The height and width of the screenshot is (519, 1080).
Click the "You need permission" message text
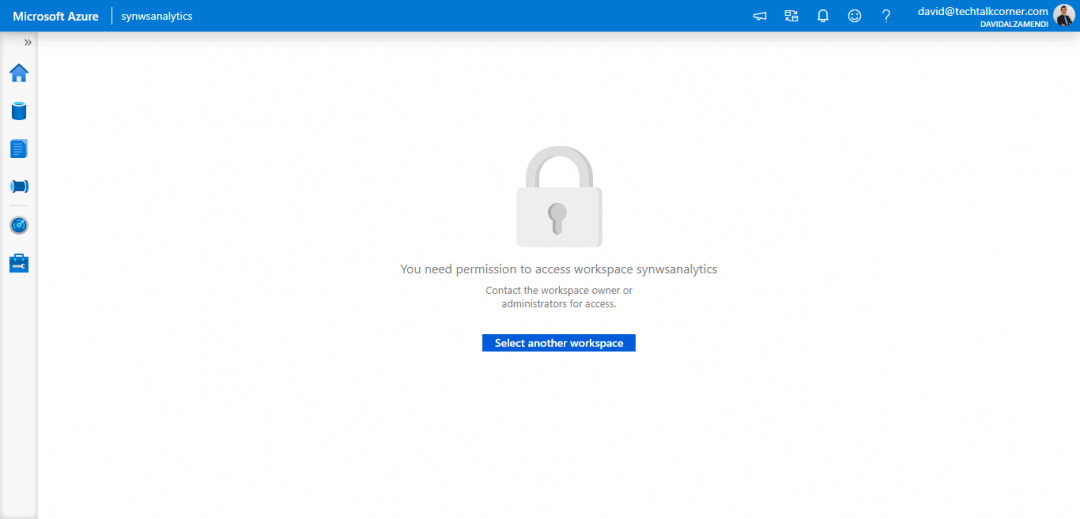pyautogui.click(x=559, y=269)
